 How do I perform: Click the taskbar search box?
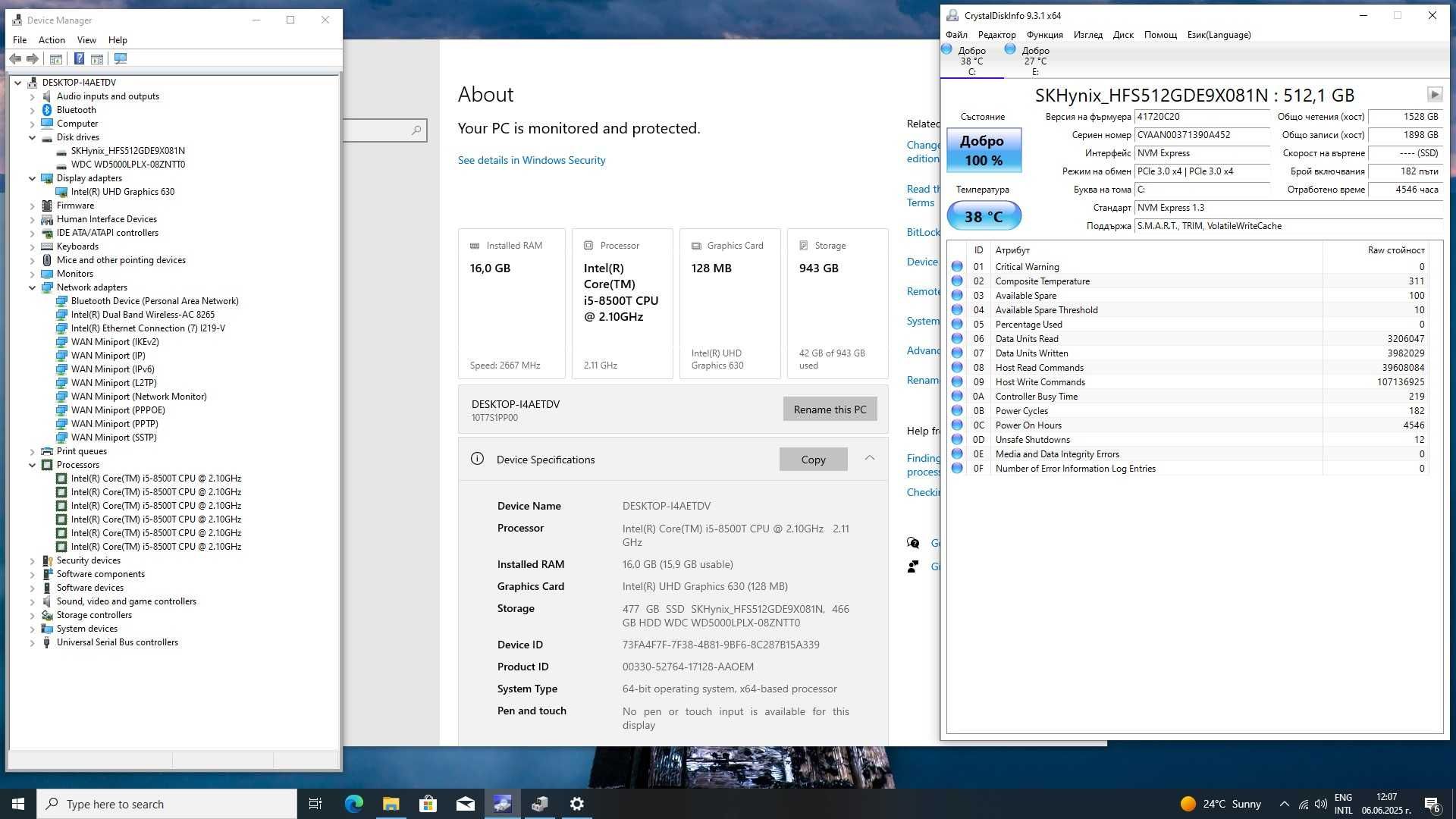click(167, 804)
